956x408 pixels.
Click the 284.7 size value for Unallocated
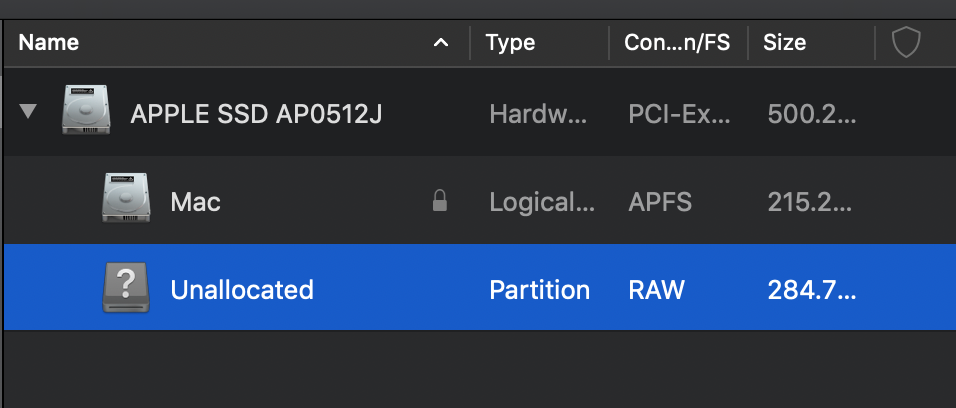pos(811,290)
